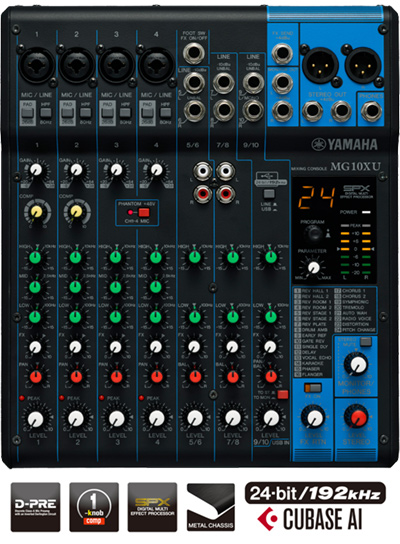Click the red right RCA jack for channel 7/8
Image resolution: width=400 pixels, height=544 pixels.
click(x=225, y=193)
